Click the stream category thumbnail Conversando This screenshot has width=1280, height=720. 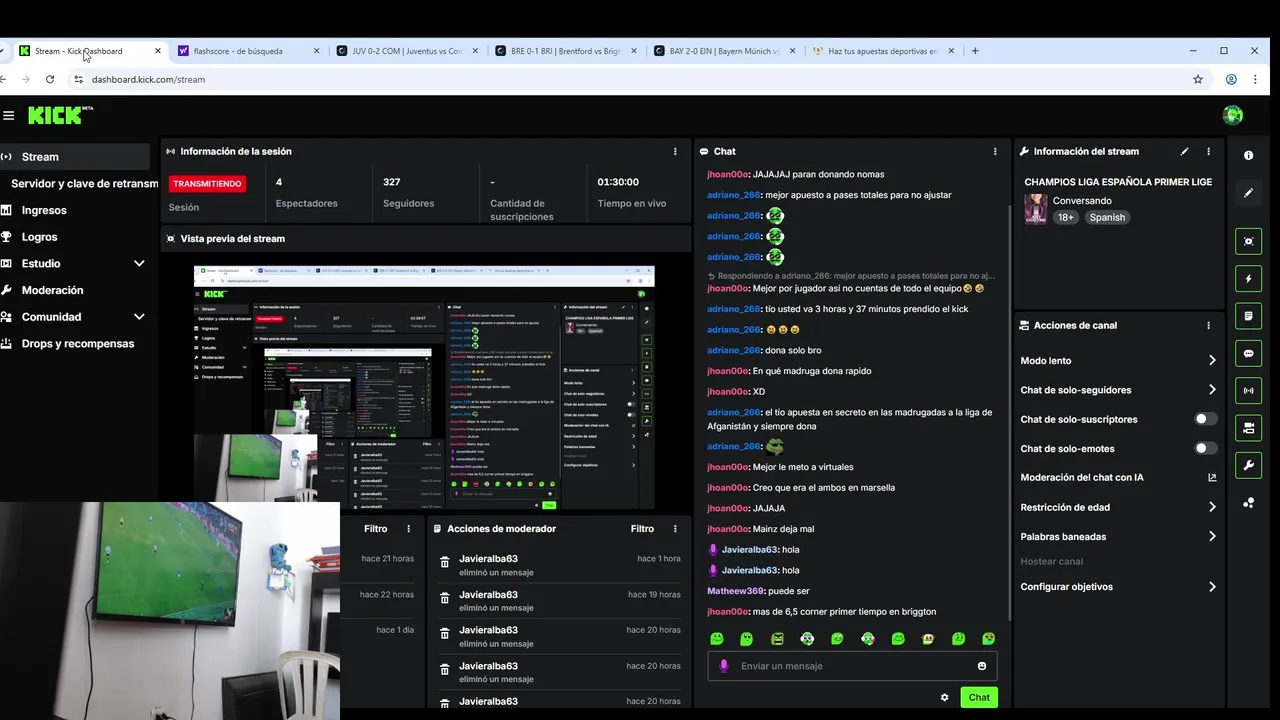tap(1036, 209)
